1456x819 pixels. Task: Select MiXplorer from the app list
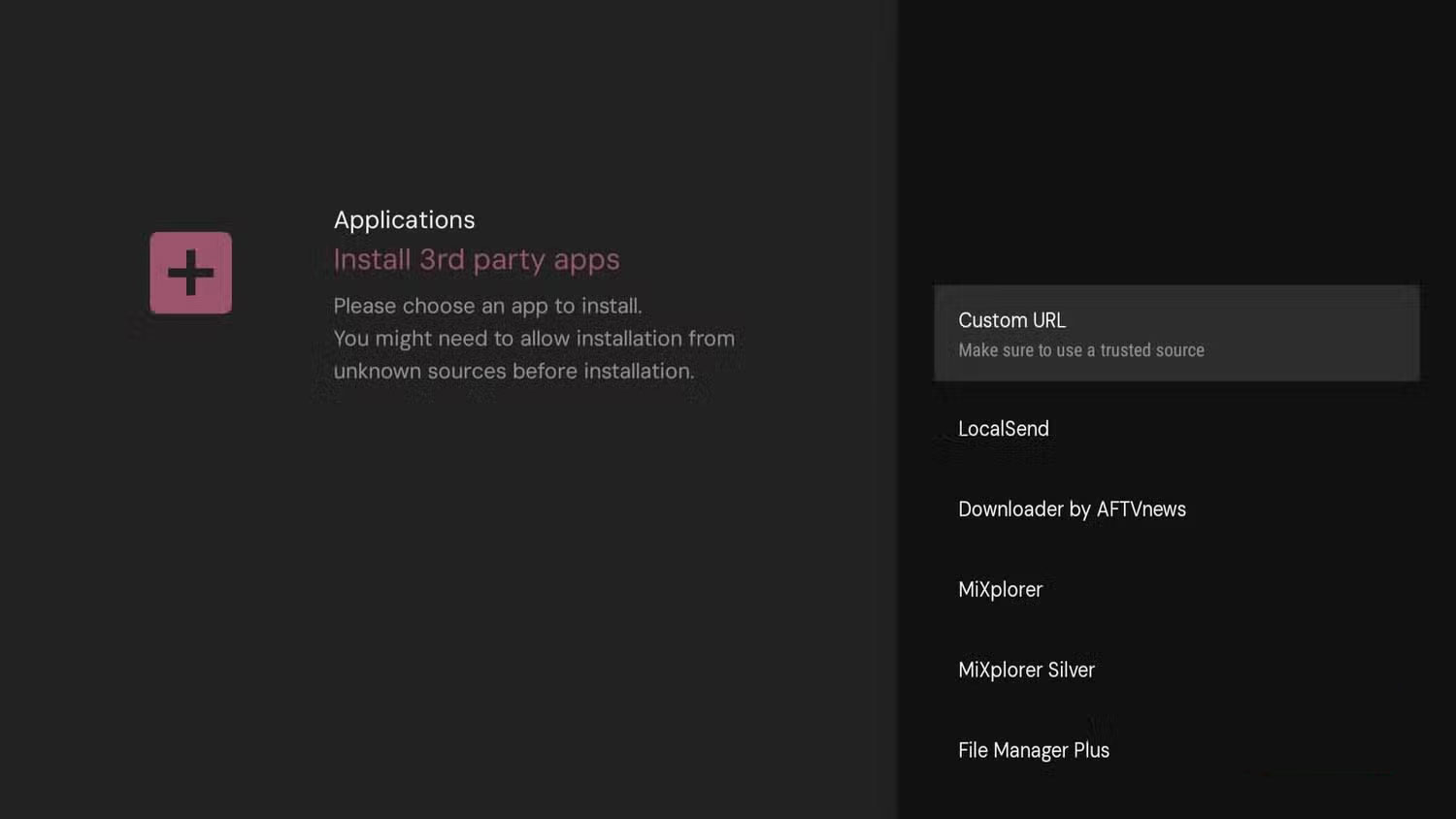tap(1000, 589)
